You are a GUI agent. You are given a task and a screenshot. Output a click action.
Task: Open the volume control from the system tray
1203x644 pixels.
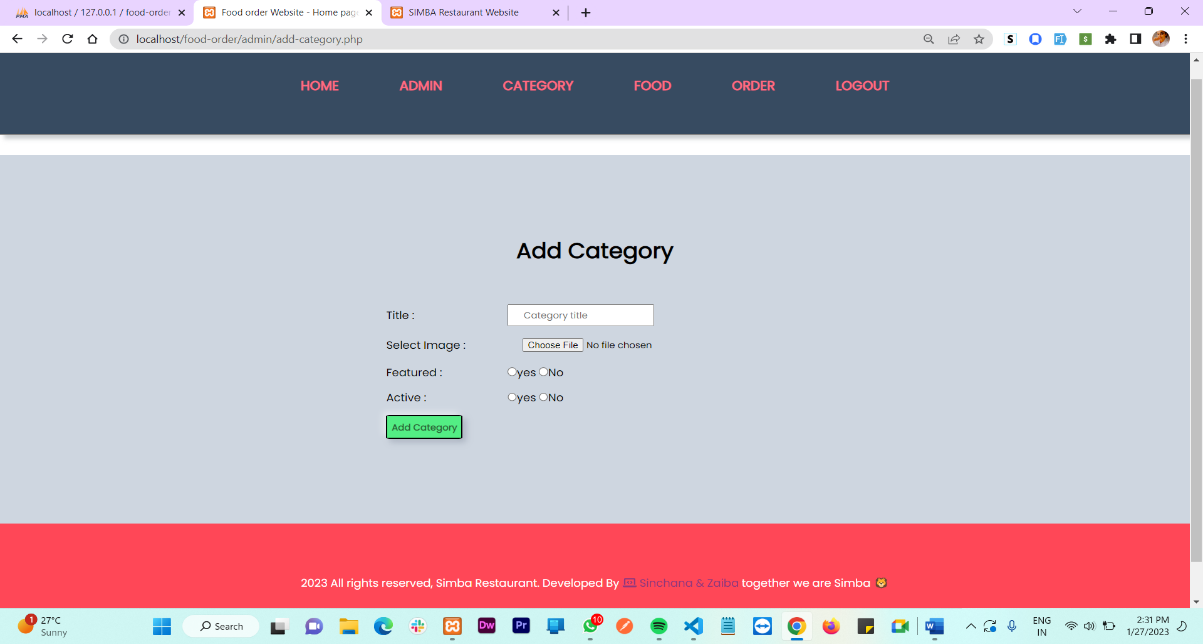[x=1089, y=625]
